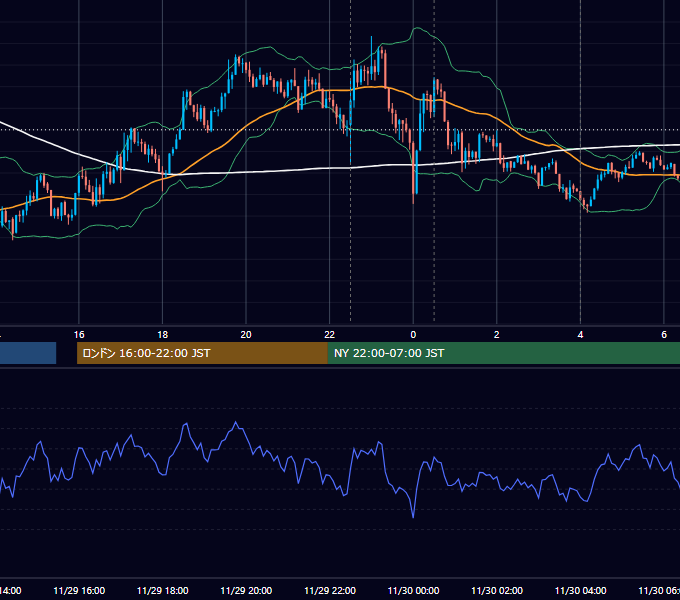
Task: Click the 22 hour label on the chart axis
Action: [330, 335]
